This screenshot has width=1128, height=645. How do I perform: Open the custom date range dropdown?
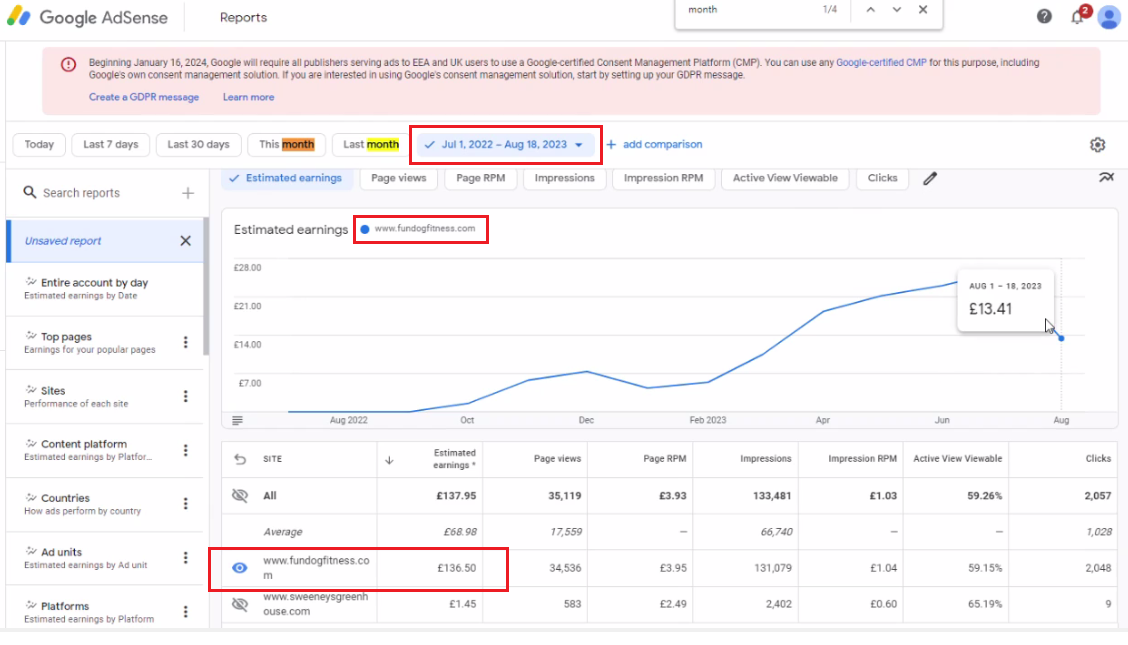(x=505, y=145)
